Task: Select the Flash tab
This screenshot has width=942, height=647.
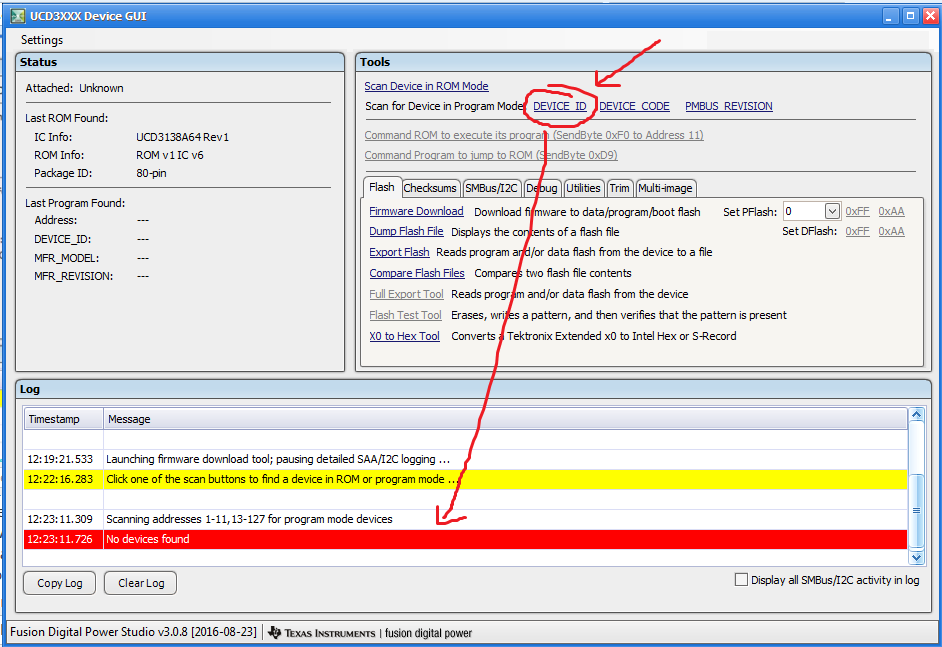Action: coord(381,187)
